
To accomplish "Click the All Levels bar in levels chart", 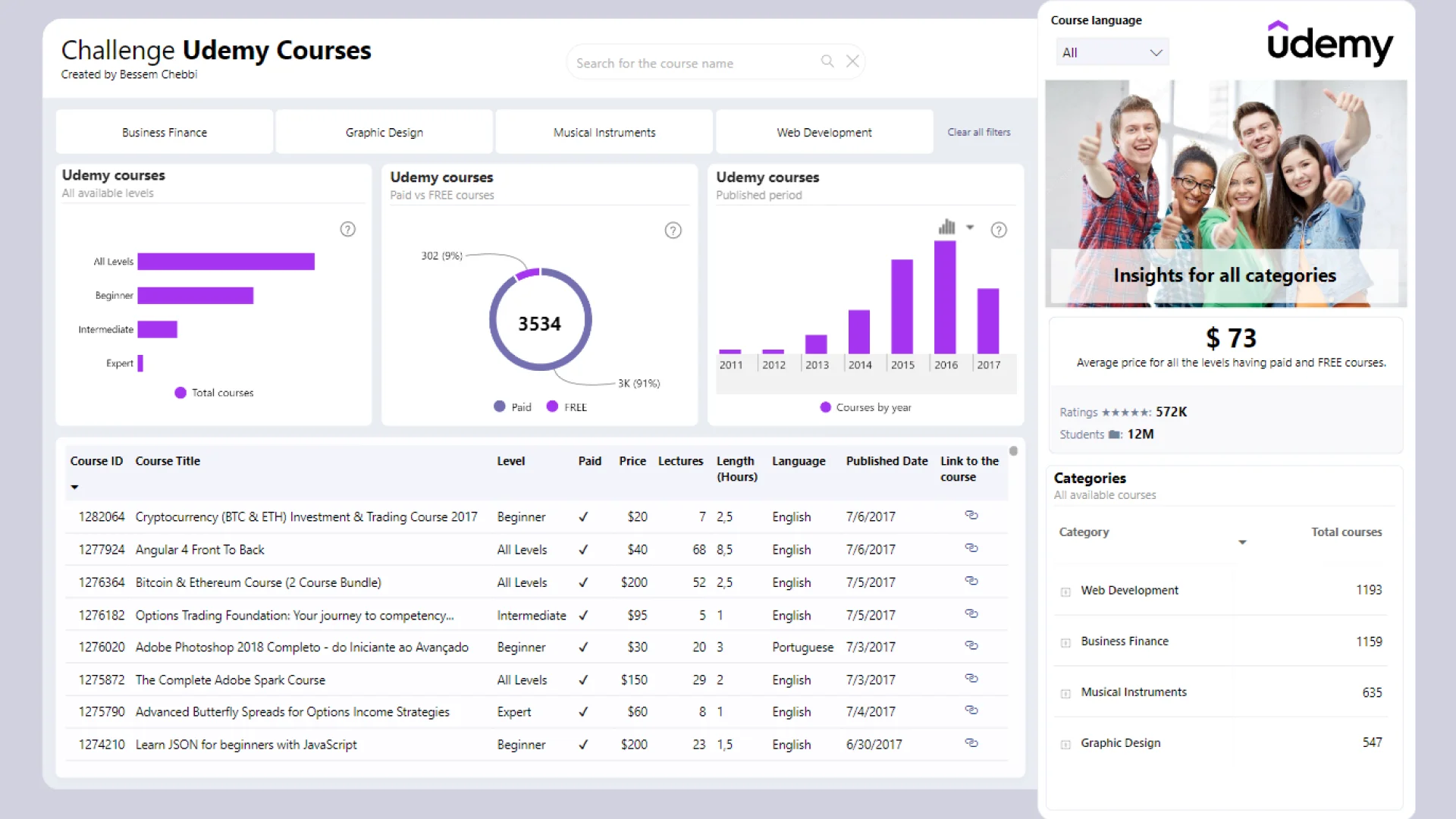I will 226,262.
